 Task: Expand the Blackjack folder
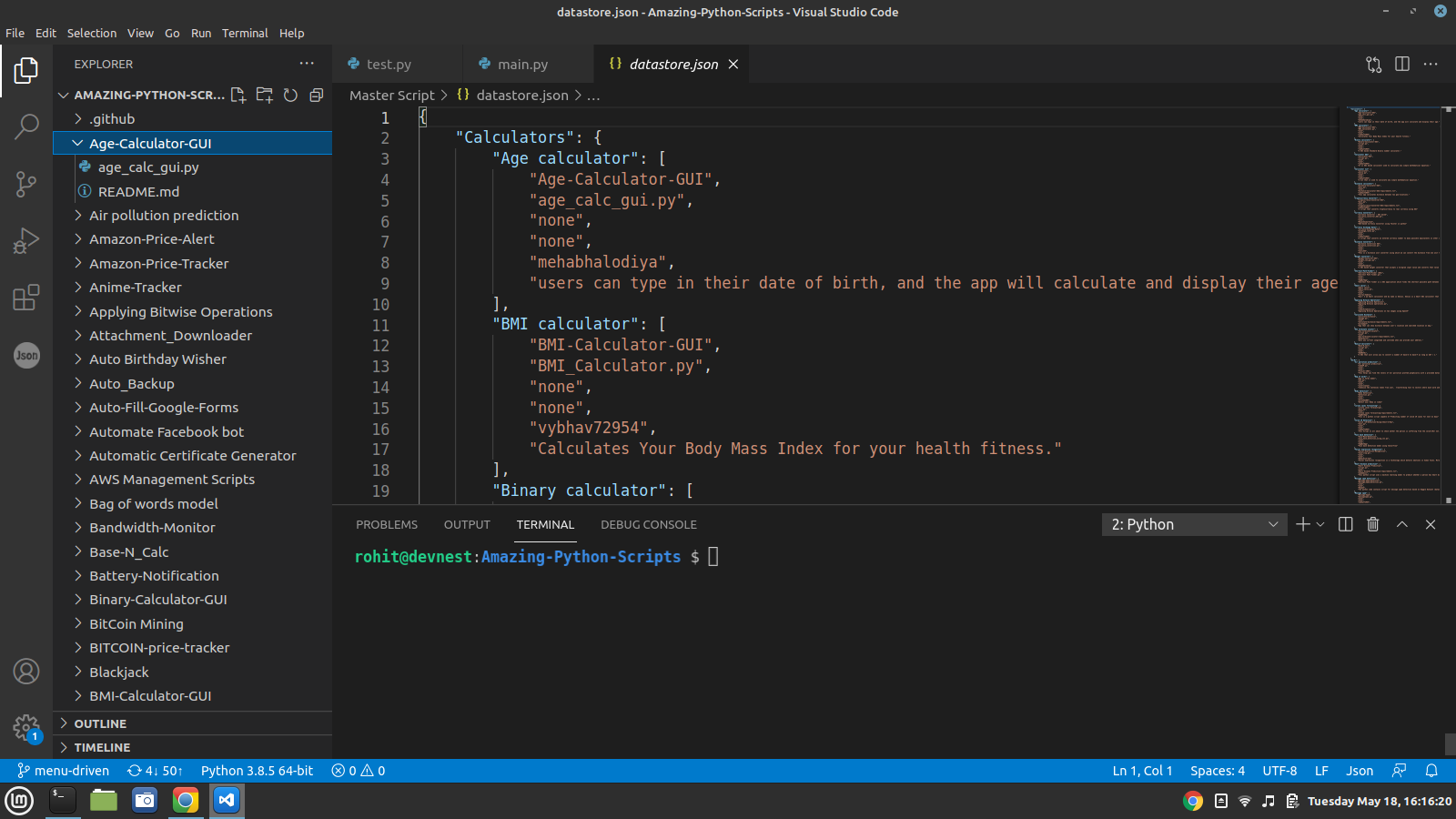(x=192, y=672)
